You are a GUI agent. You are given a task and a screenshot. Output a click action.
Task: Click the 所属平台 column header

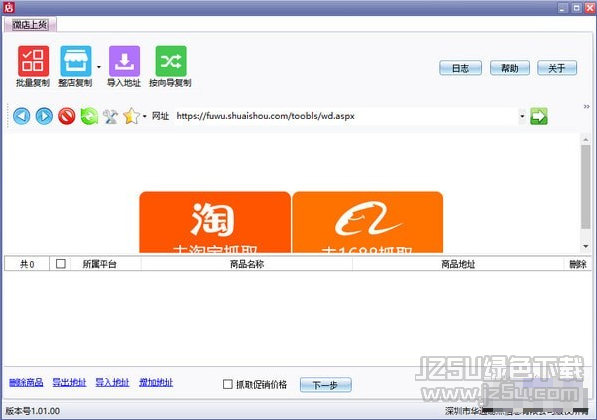(99, 264)
